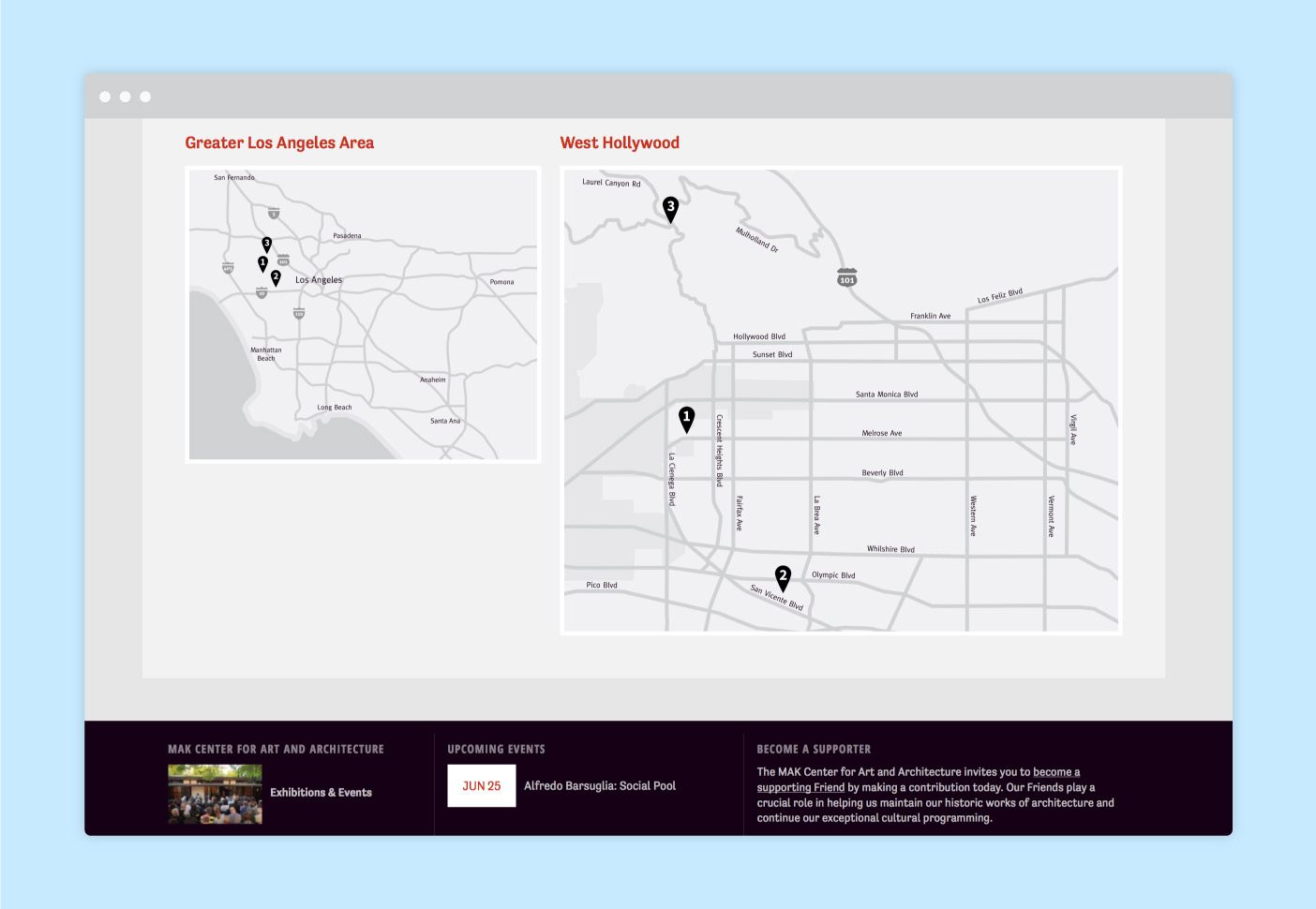Open the Exhibitions & Events link
1316x909 pixels.
click(321, 793)
